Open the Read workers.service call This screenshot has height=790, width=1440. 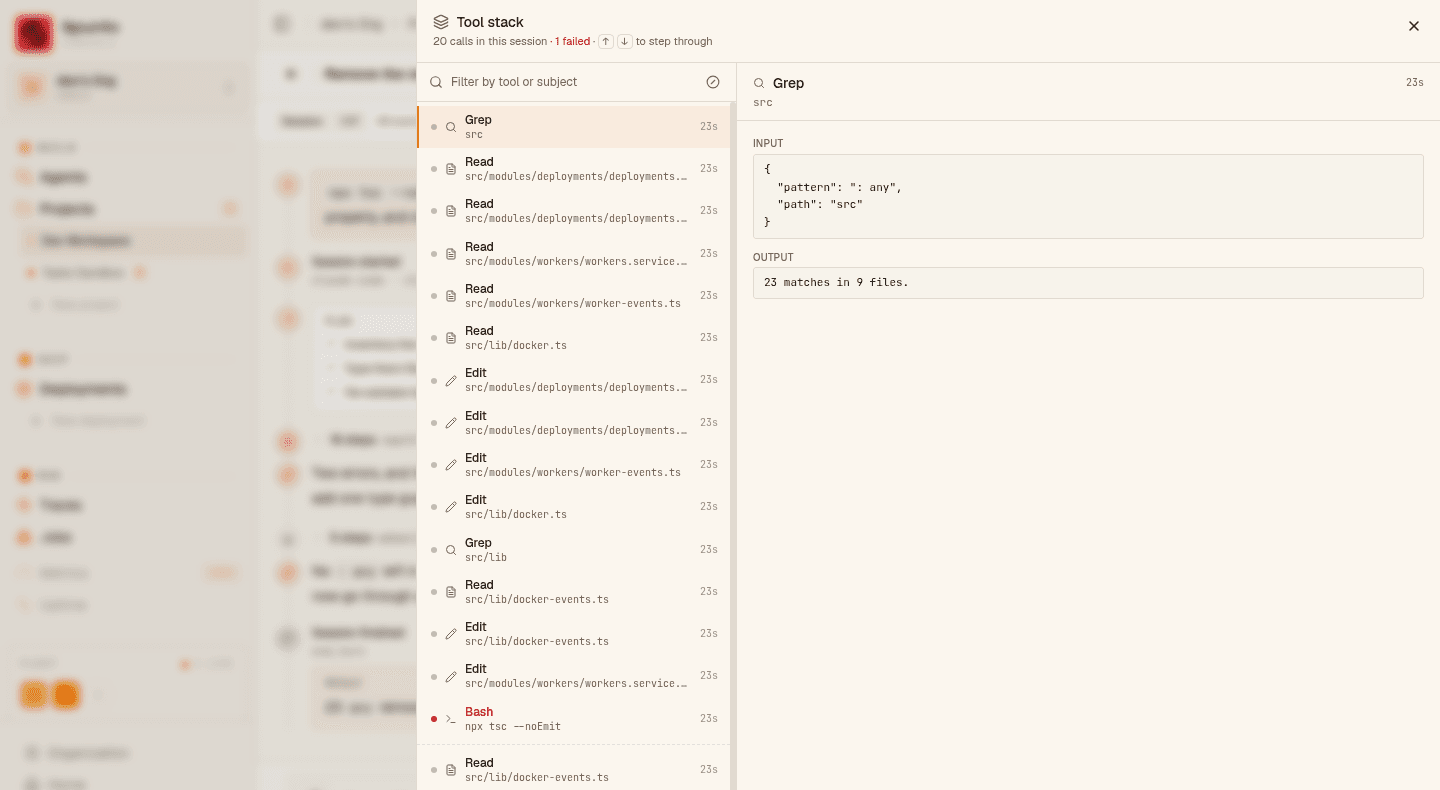point(574,254)
